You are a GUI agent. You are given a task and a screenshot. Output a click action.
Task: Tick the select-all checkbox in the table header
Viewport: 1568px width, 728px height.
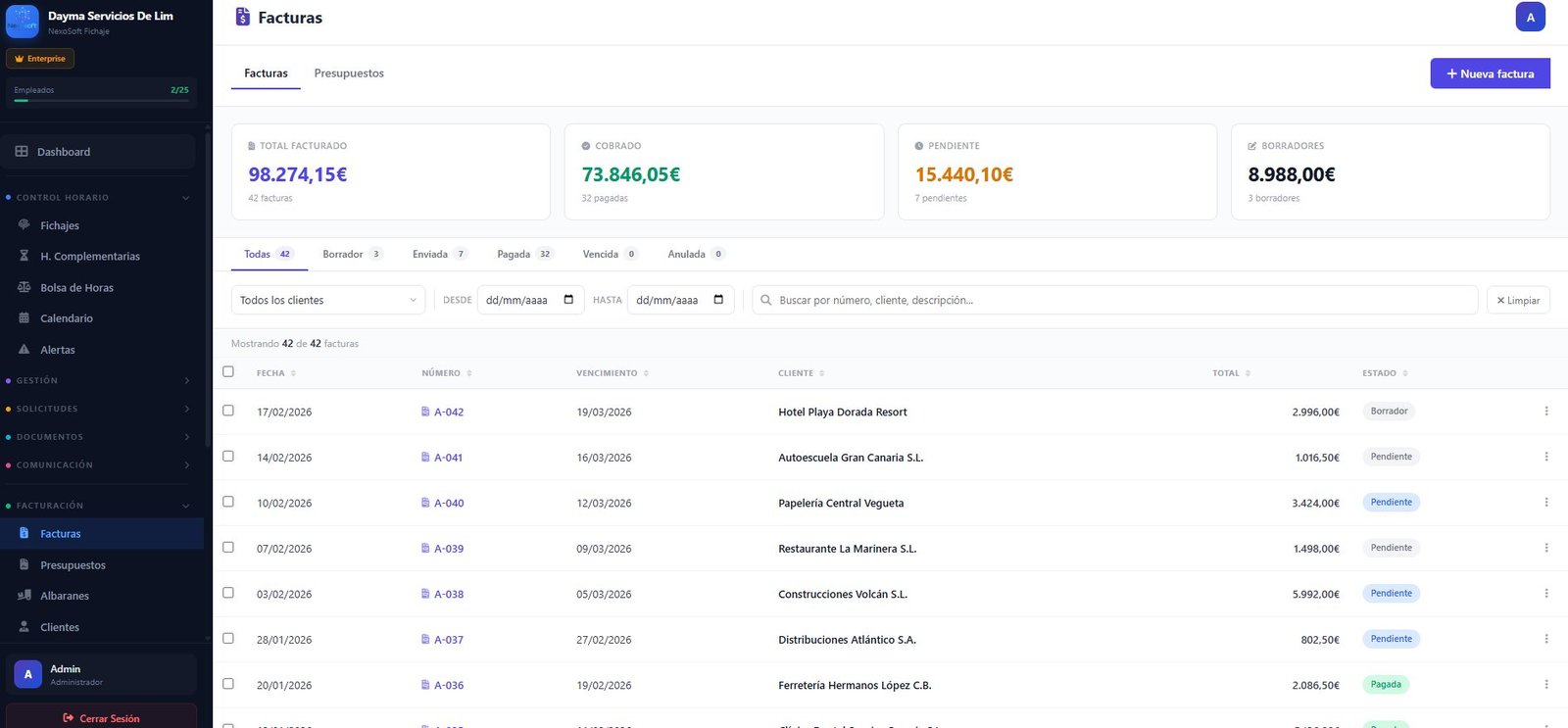point(228,372)
